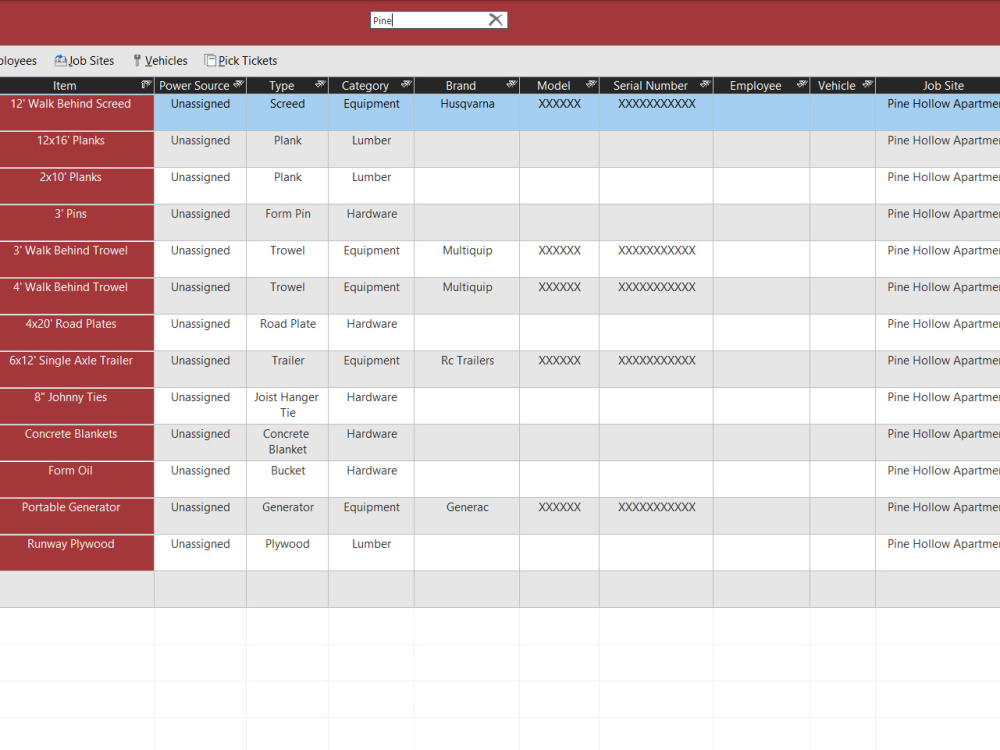This screenshot has height=750, width=1000.
Task: Click the empty new record row Item cell
Action: tap(77, 589)
